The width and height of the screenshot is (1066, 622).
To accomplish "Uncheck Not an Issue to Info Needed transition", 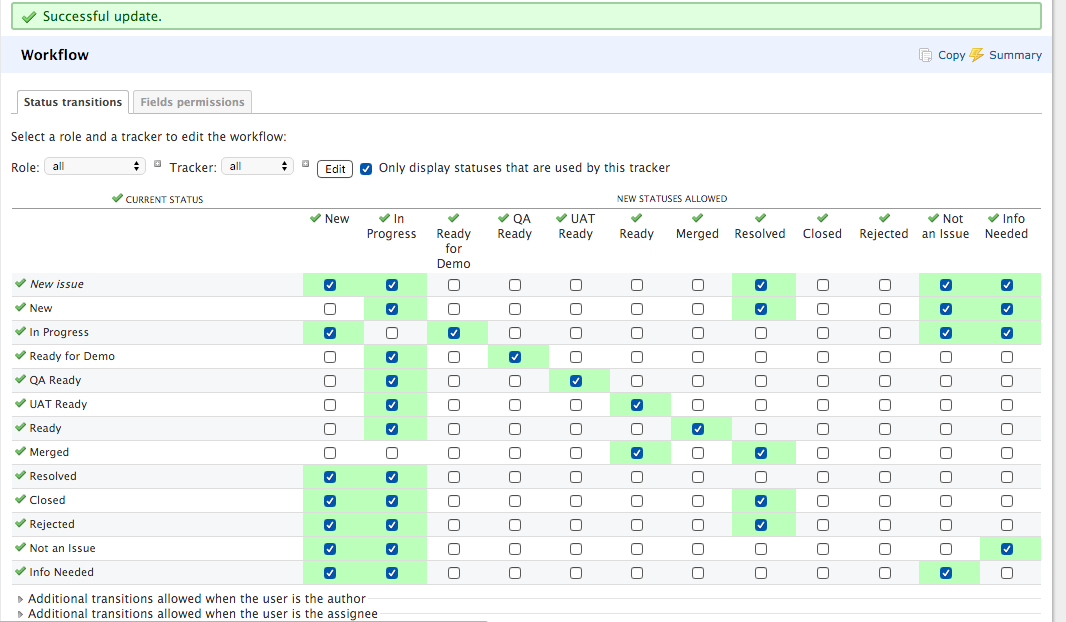I will tap(1007, 549).
